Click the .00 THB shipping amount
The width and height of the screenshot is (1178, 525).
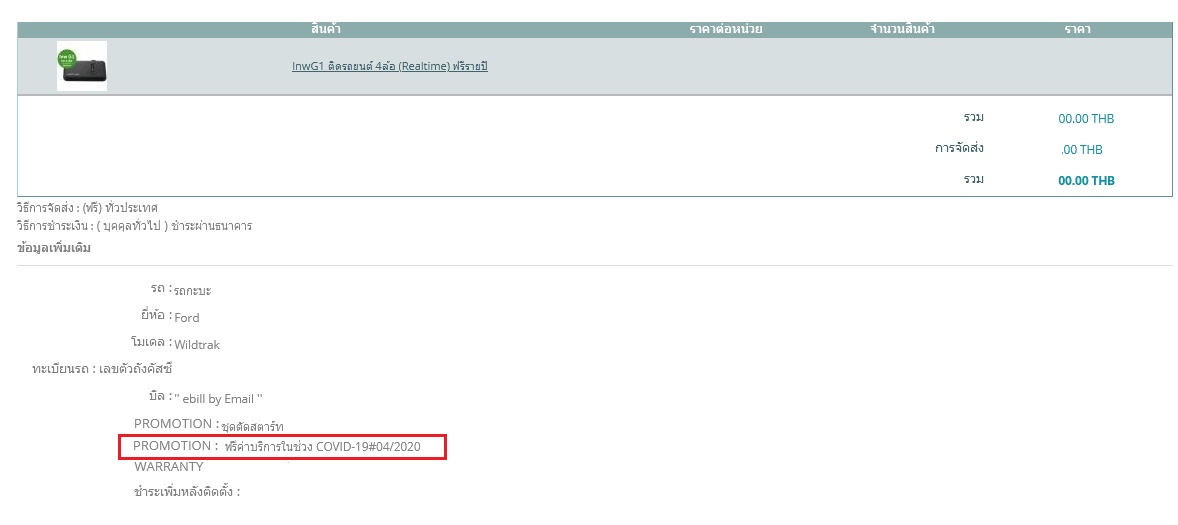(x=1081, y=150)
